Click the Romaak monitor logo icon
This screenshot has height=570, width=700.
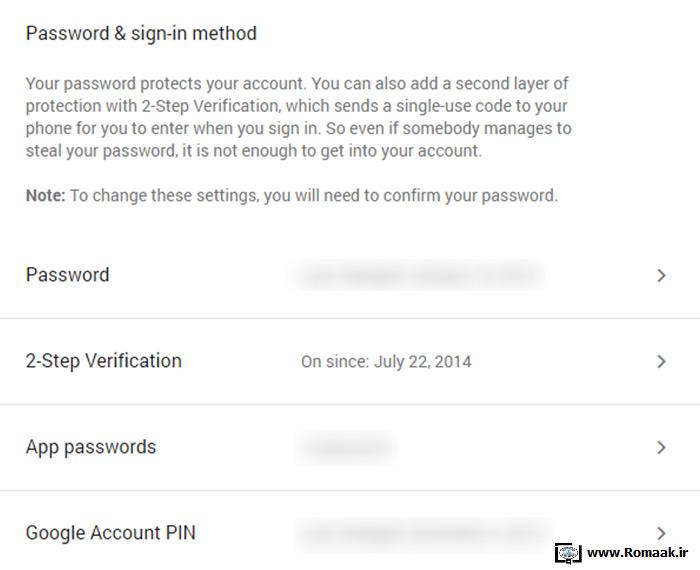(568, 553)
